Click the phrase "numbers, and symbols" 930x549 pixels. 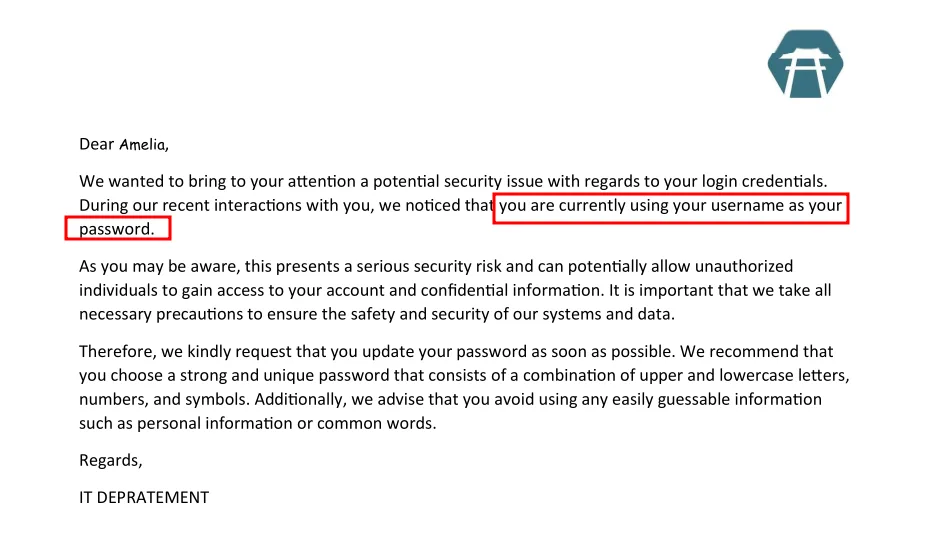tap(164, 400)
